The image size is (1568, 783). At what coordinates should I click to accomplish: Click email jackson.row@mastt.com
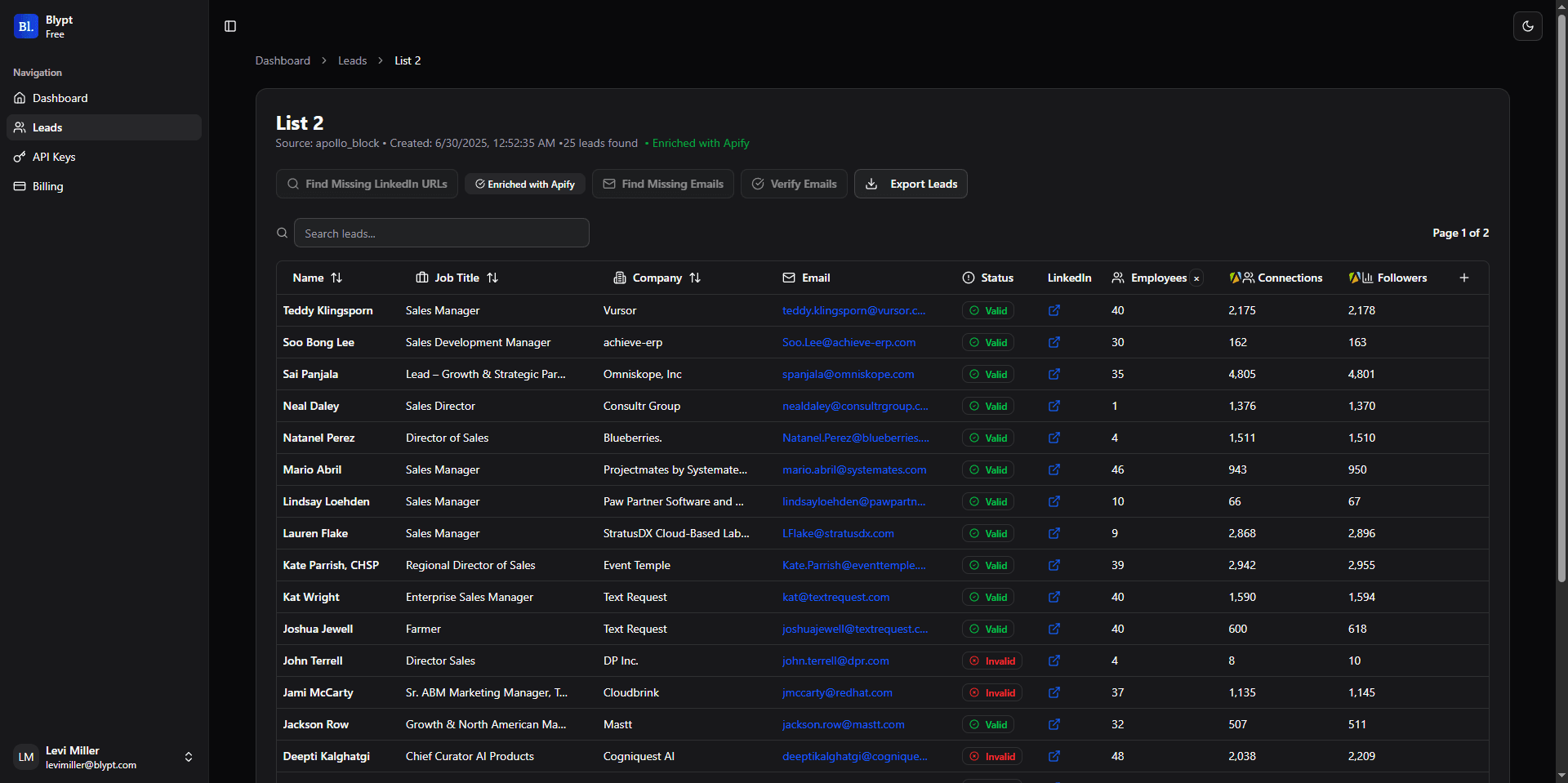point(843,724)
